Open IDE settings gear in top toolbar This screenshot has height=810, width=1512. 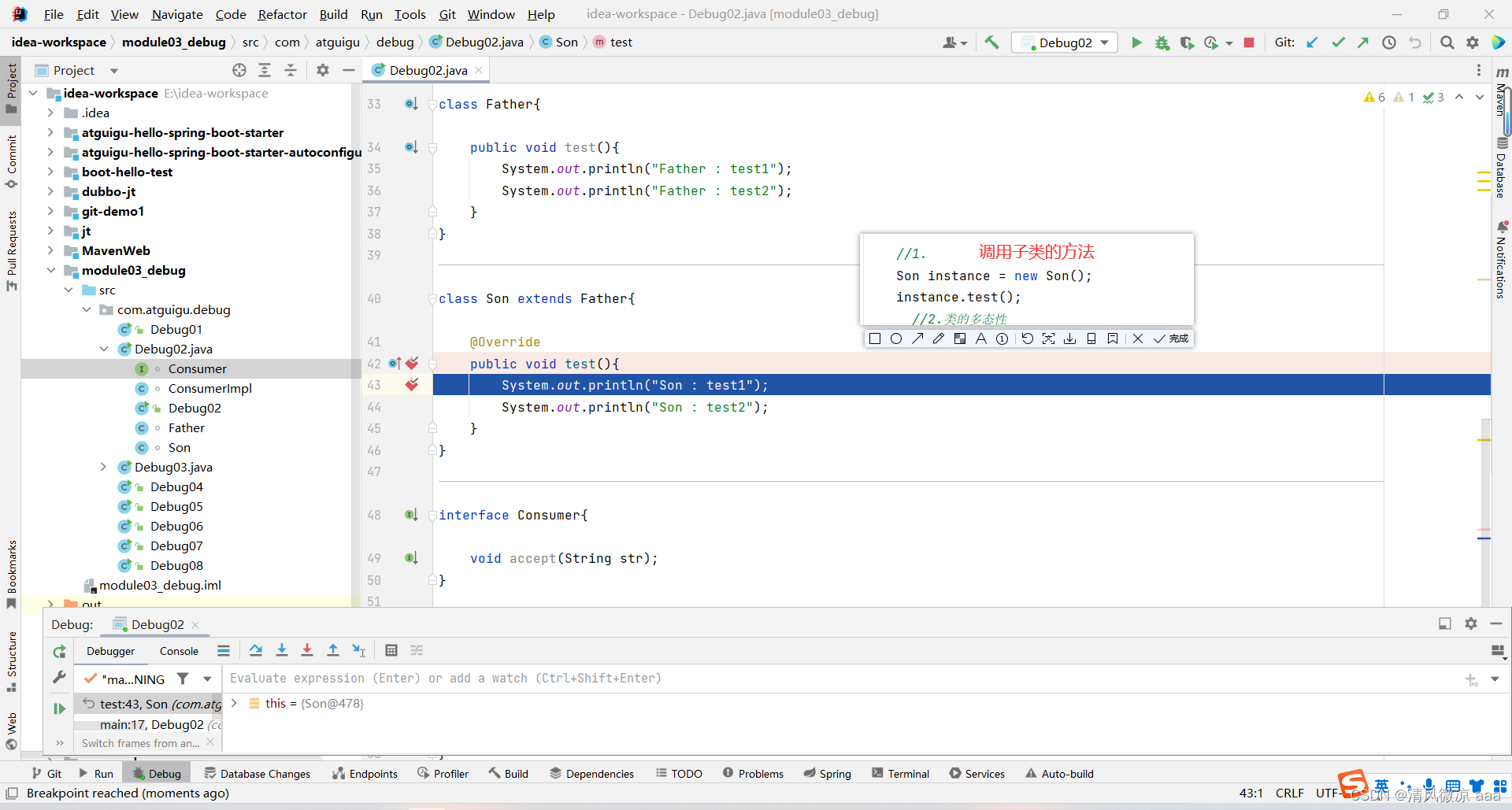tap(1473, 43)
